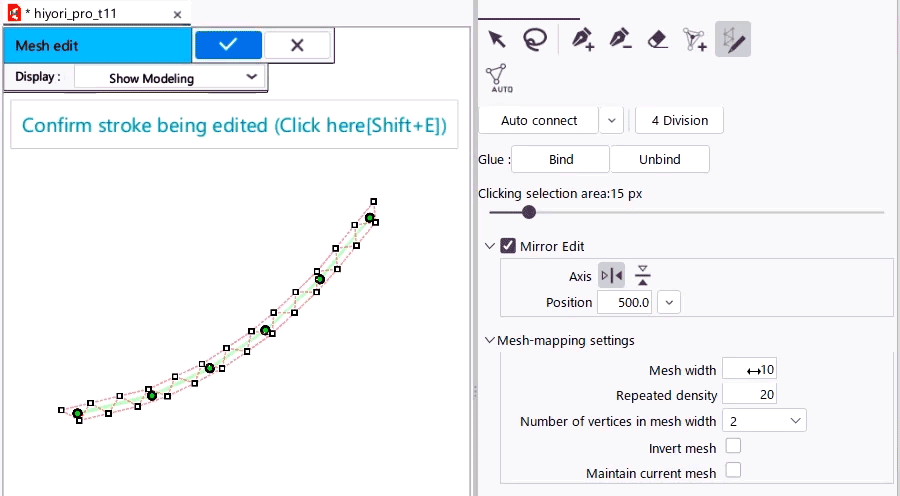This screenshot has width=900, height=496.
Task: Open the Display mode dropdown
Action: tap(167, 77)
